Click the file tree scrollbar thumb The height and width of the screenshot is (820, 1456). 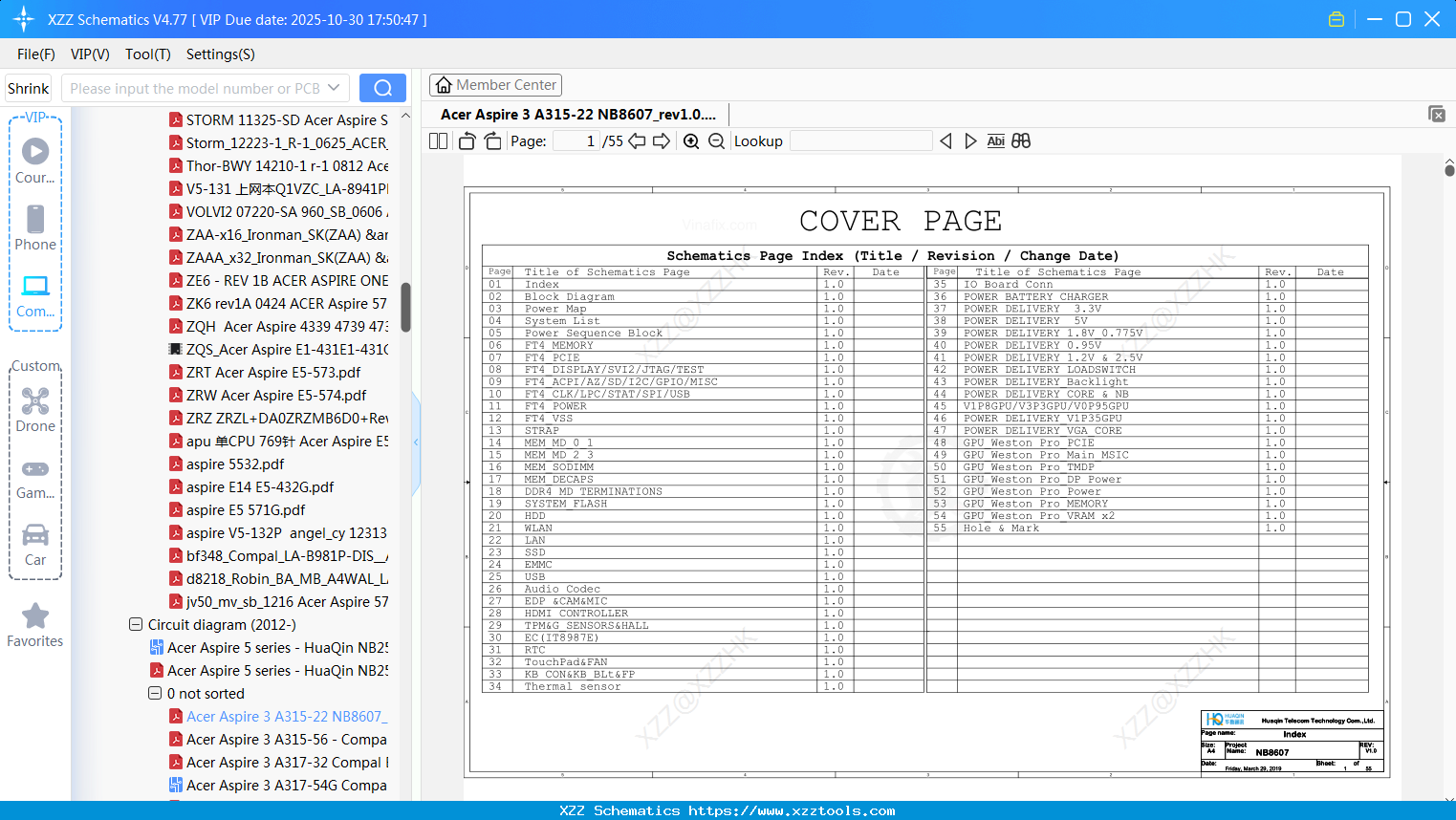pyautogui.click(x=405, y=307)
